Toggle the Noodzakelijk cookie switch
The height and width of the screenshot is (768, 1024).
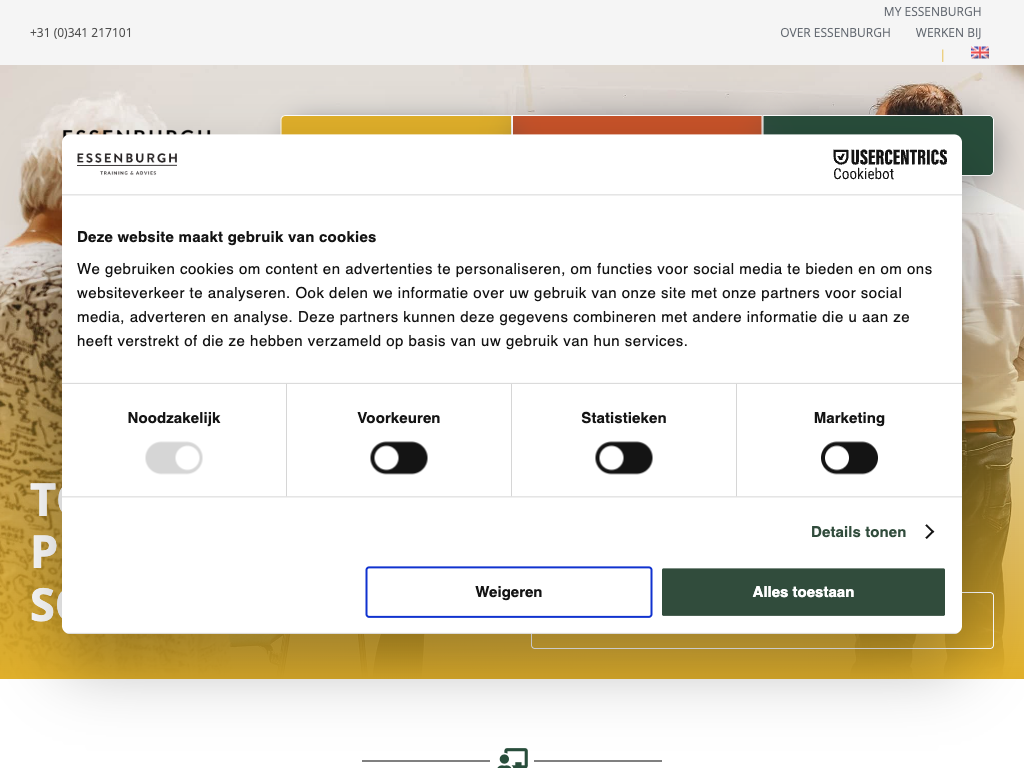tap(174, 459)
